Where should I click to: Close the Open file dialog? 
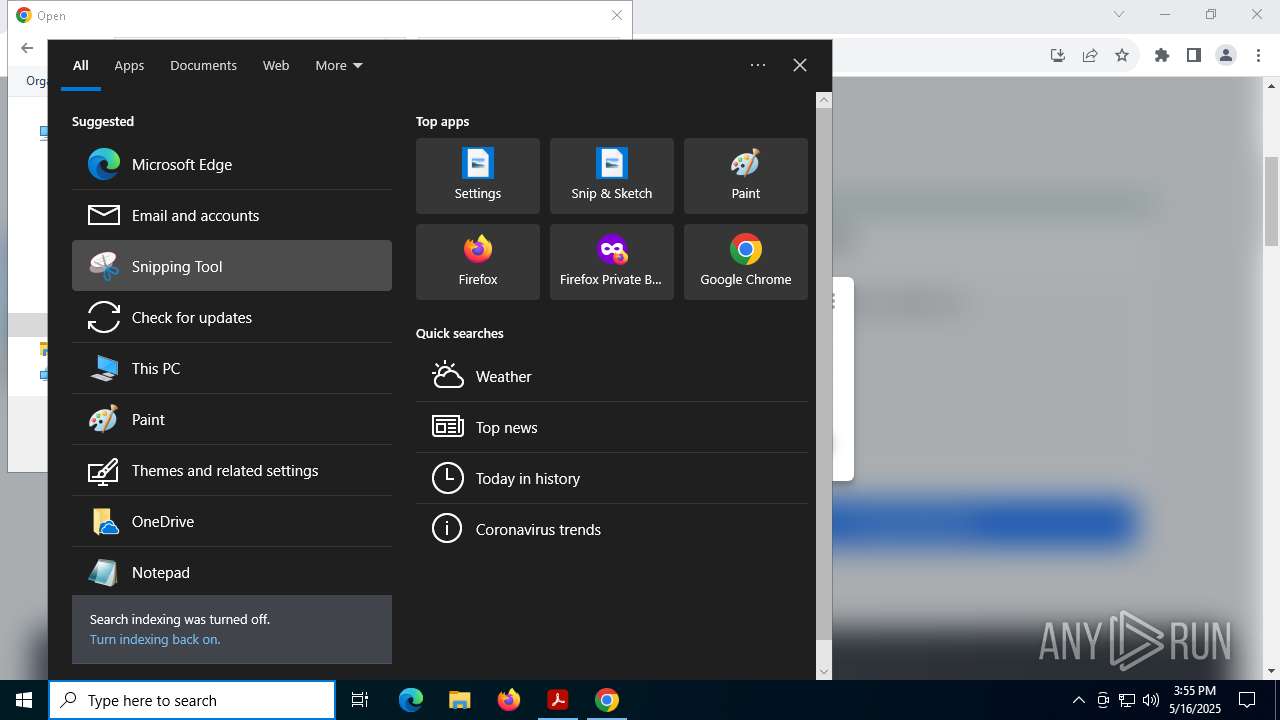(617, 15)
